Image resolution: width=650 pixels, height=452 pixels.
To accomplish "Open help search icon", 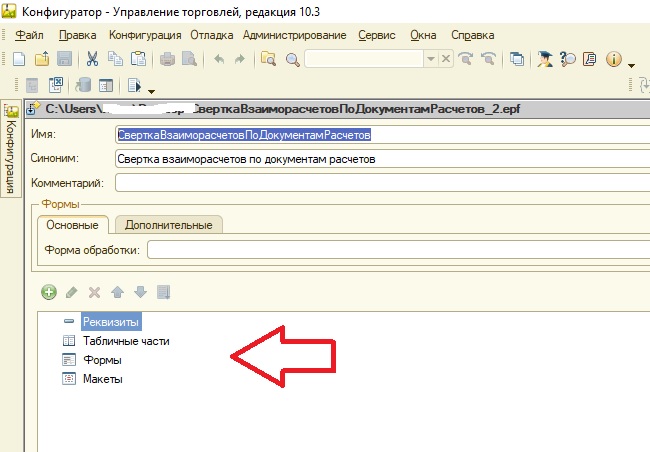I will tap(568, 59).
